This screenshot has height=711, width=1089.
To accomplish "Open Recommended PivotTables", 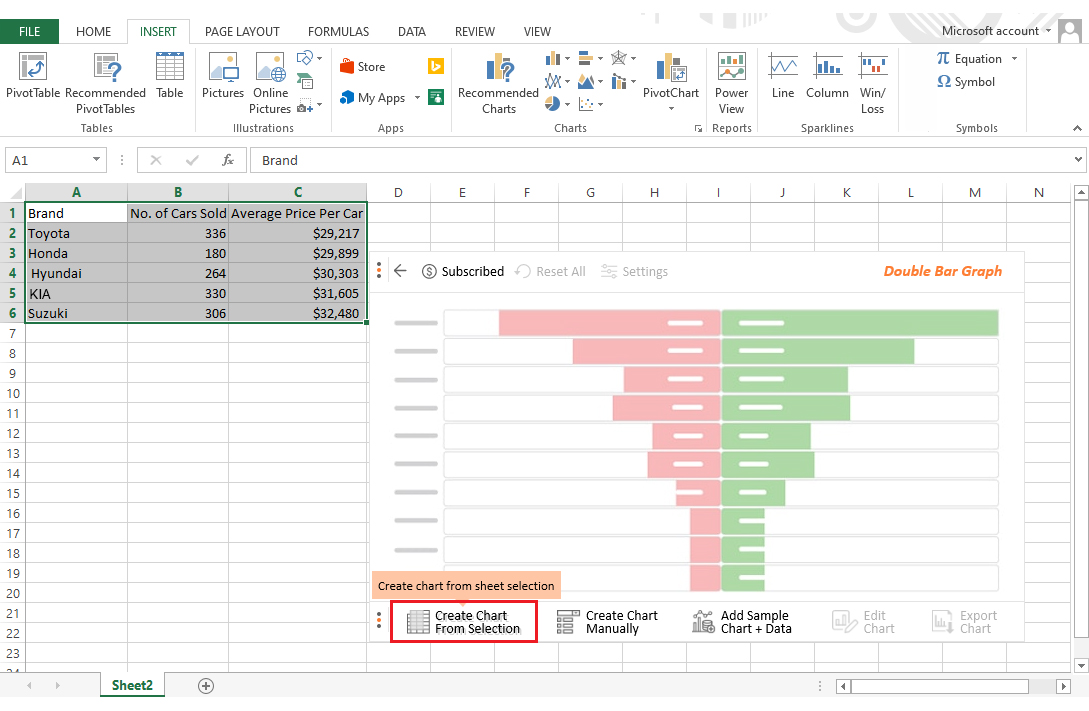I will click(x=106, y=83).
